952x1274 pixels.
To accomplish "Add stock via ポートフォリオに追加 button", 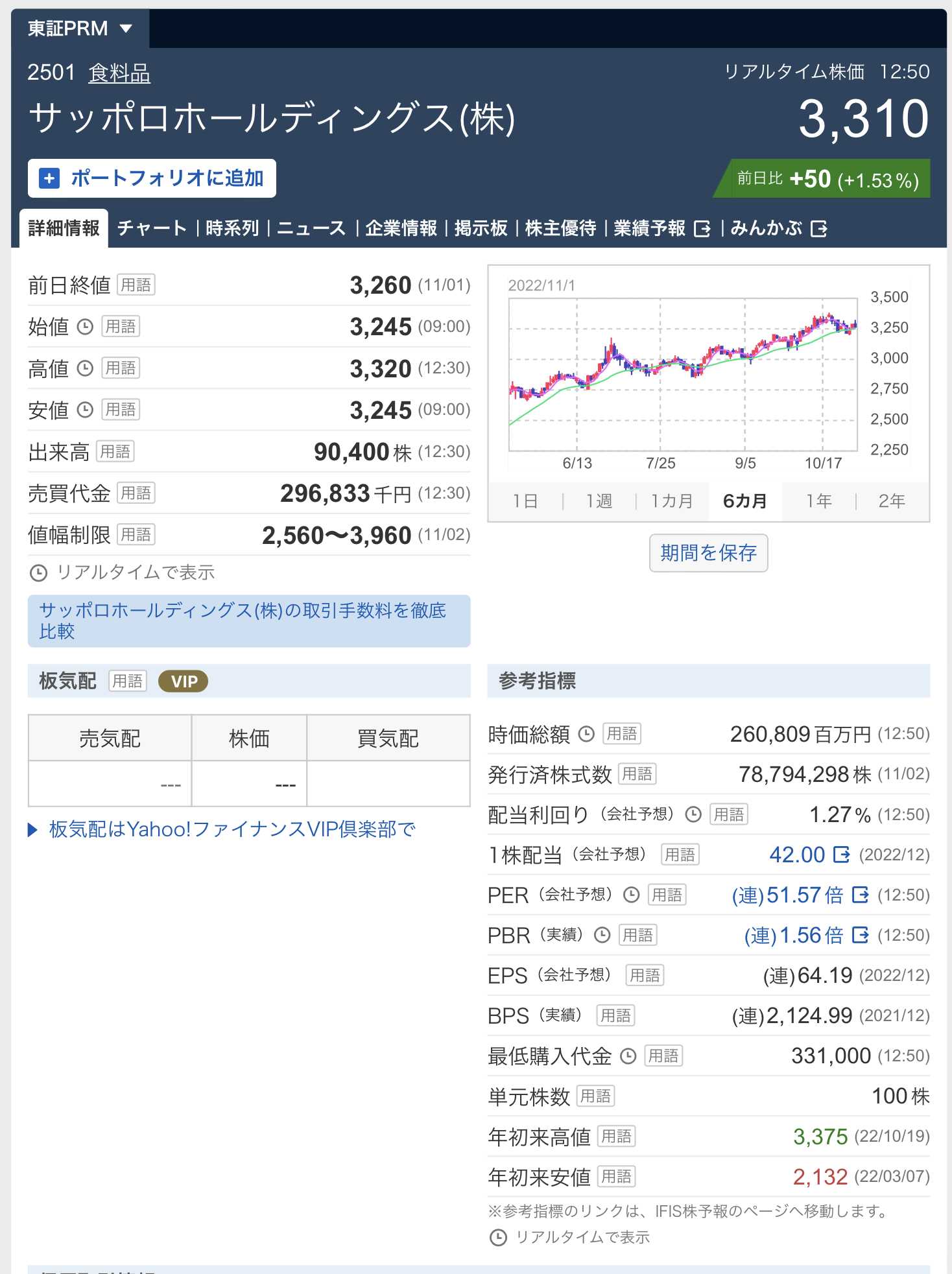I will [x=152, y=178].
